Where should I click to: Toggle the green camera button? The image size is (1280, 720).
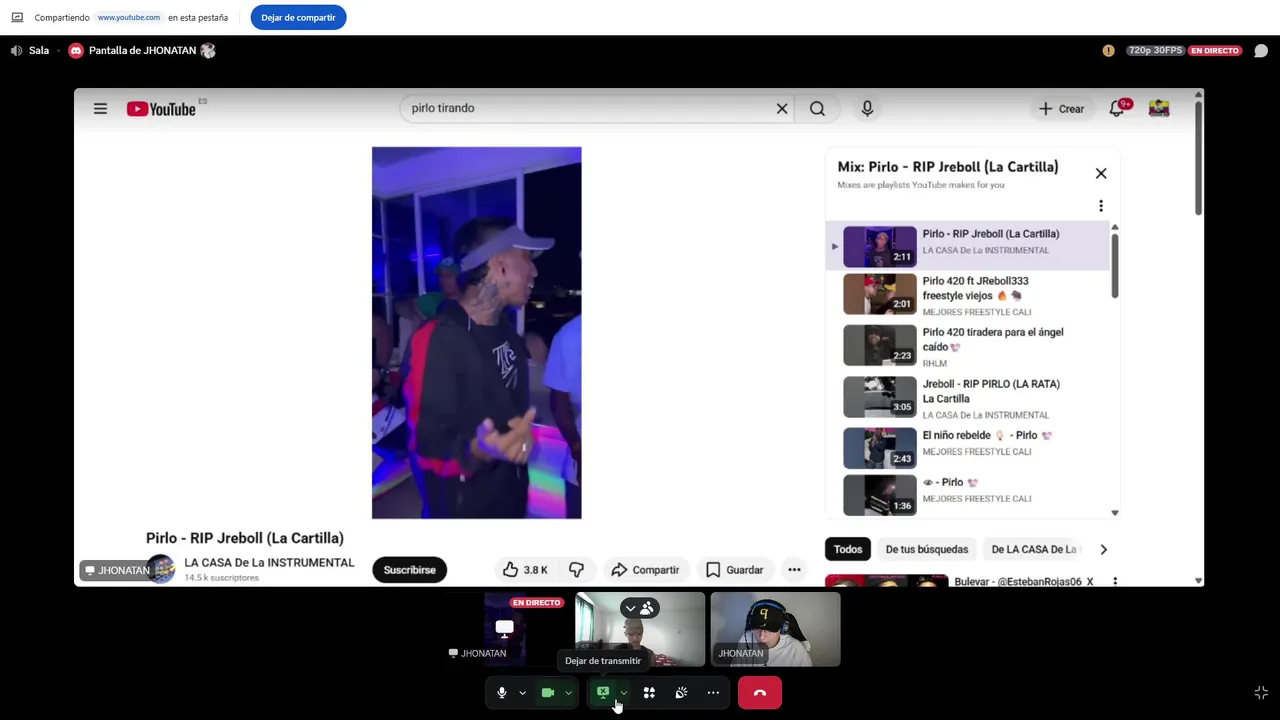click(548, 693)
